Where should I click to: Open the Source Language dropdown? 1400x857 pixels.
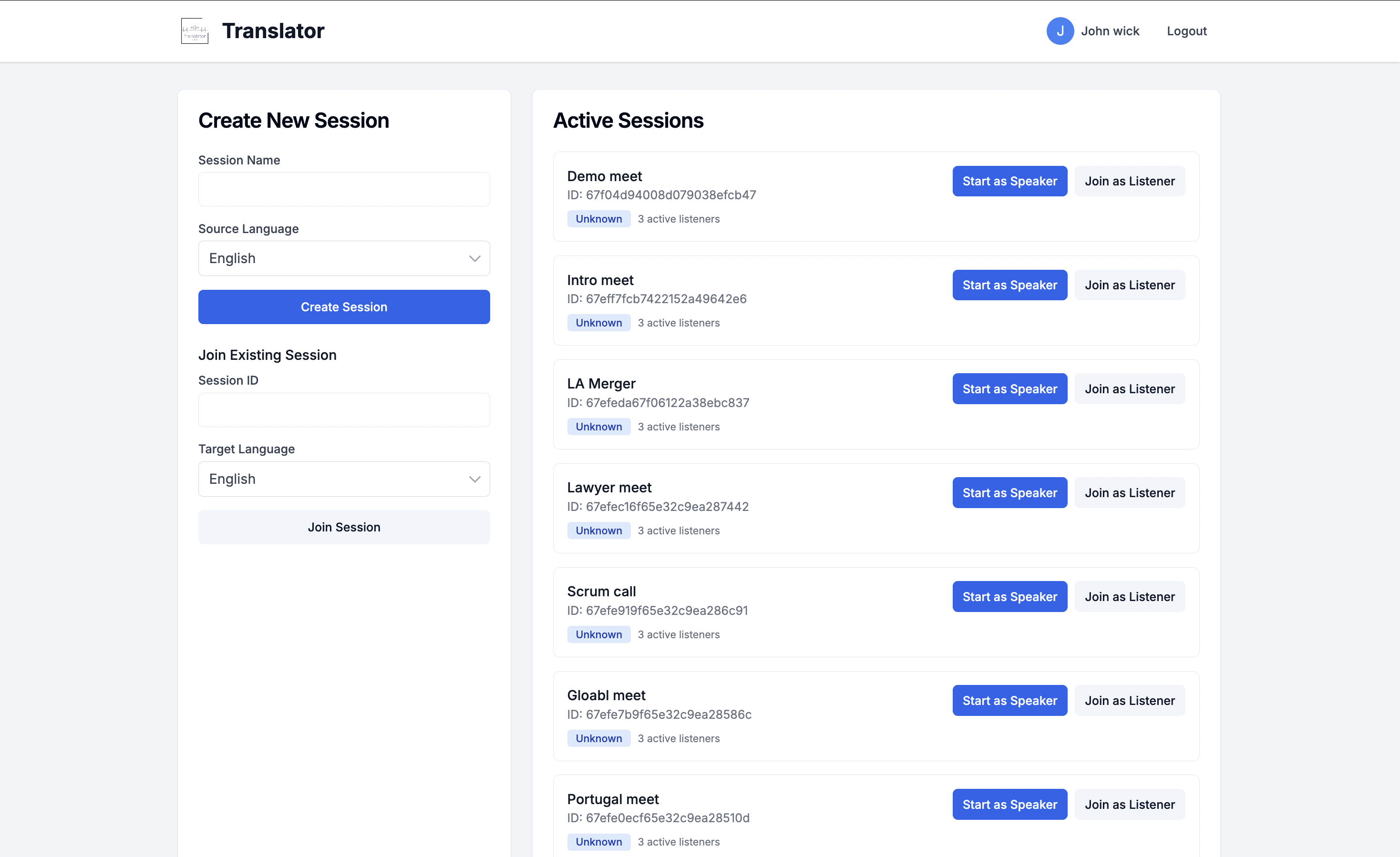tap(344, 258)
